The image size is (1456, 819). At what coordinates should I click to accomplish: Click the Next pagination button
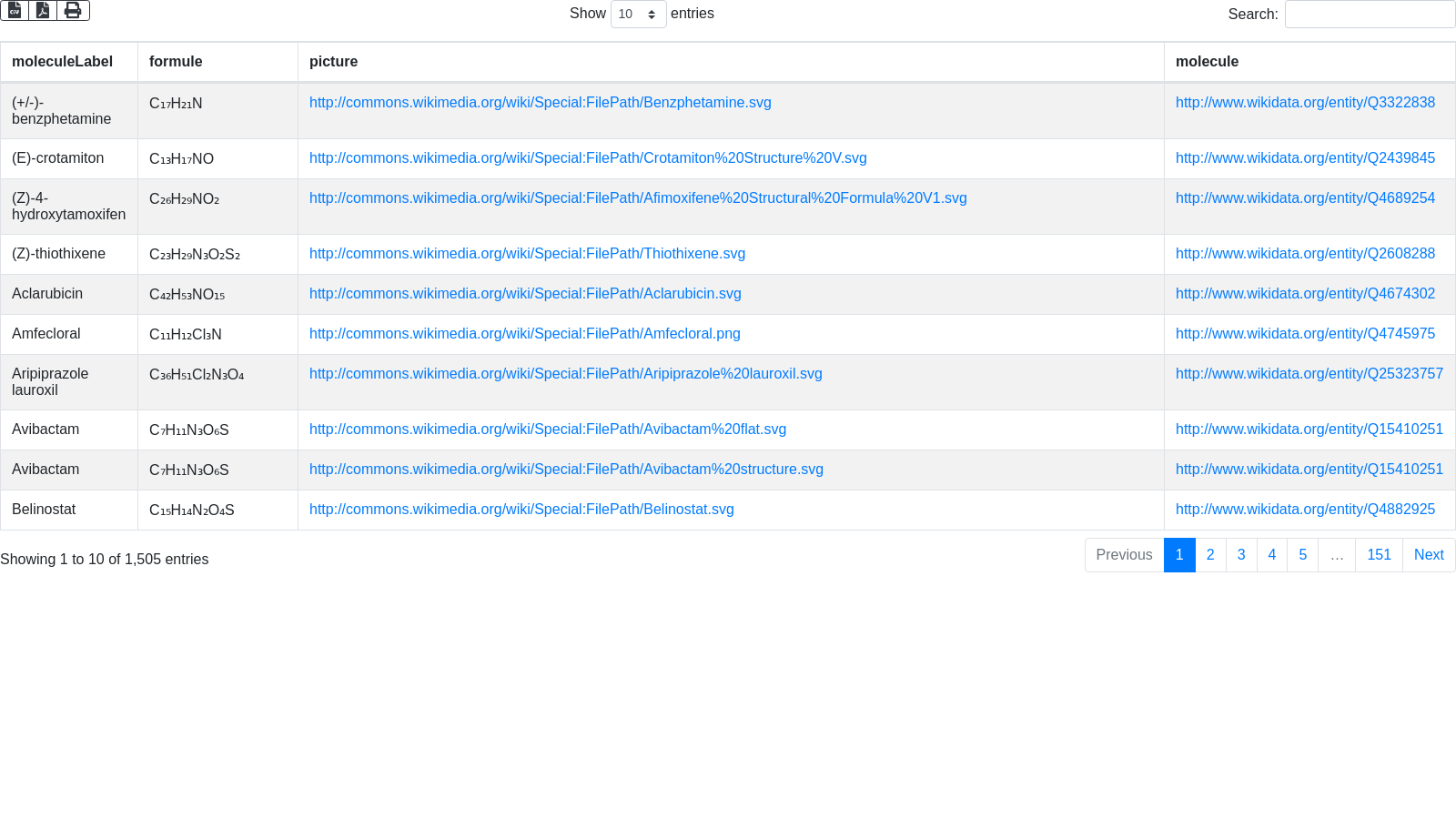click(x=1428, y=555)
